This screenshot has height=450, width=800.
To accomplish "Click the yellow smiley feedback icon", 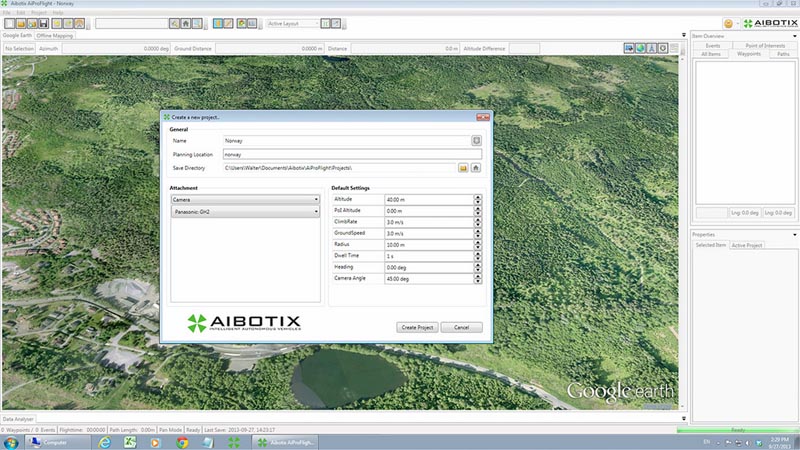I will coord(729,23).
